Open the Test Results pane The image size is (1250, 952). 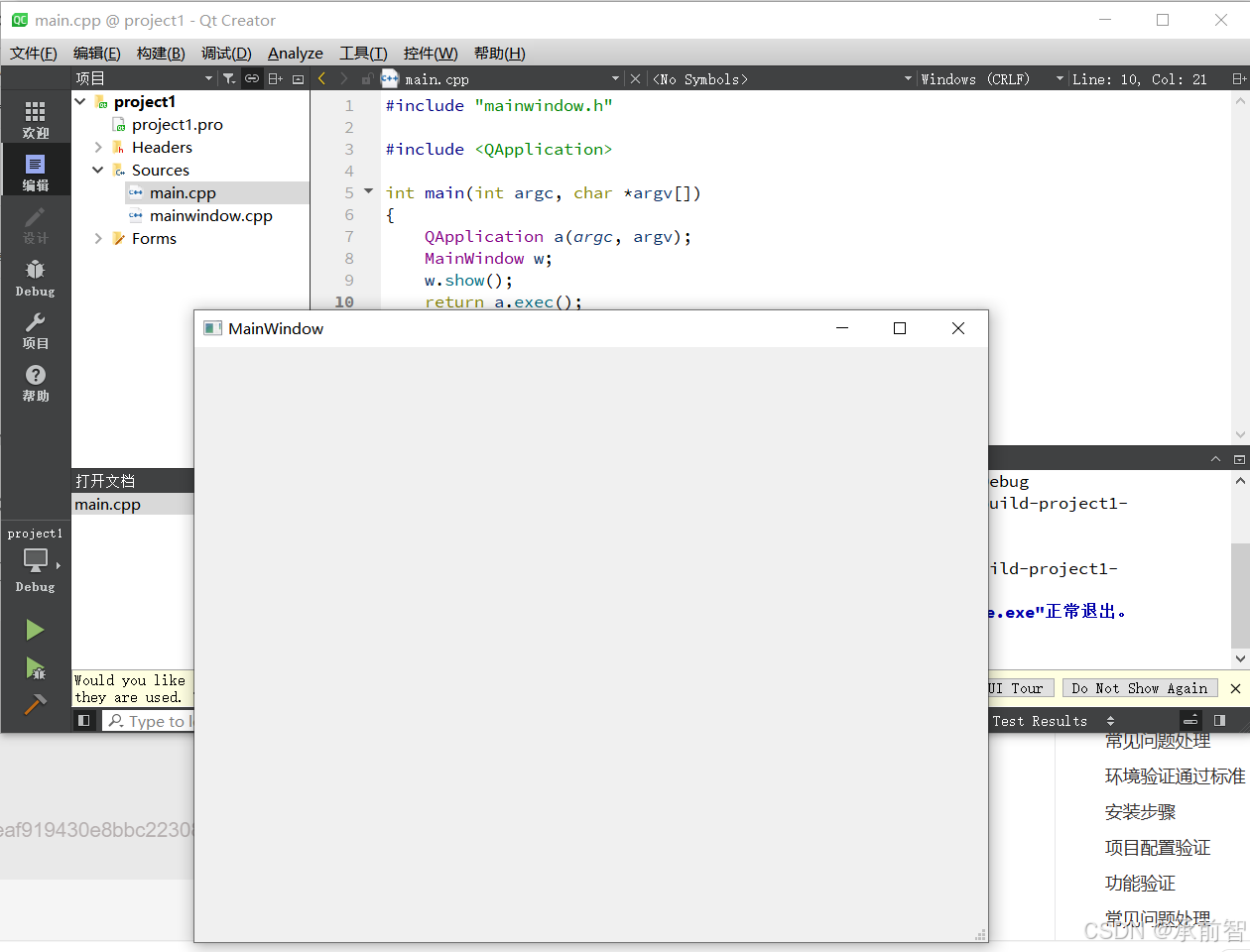click(x=1040, y=721)
